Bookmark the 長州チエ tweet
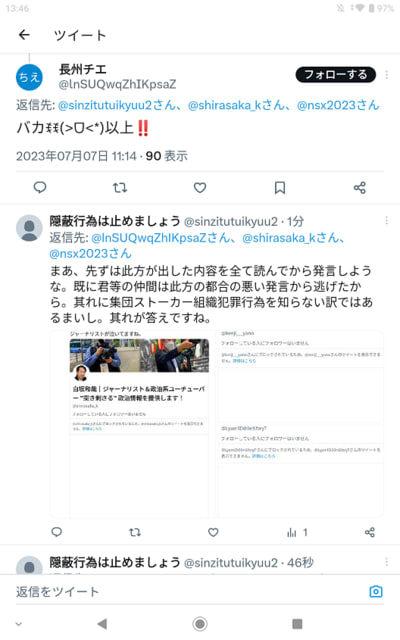The width and height of the screenshot is (400, 640). point(280,187)
